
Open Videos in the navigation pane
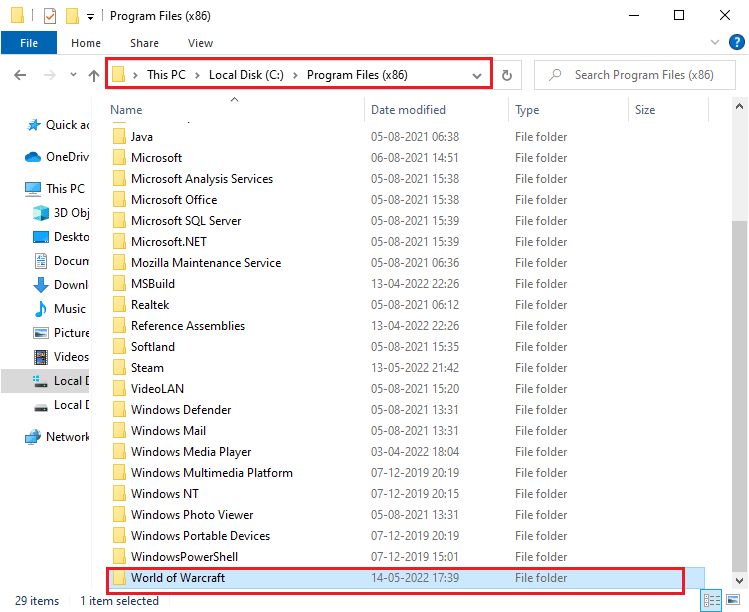(61, 357)
